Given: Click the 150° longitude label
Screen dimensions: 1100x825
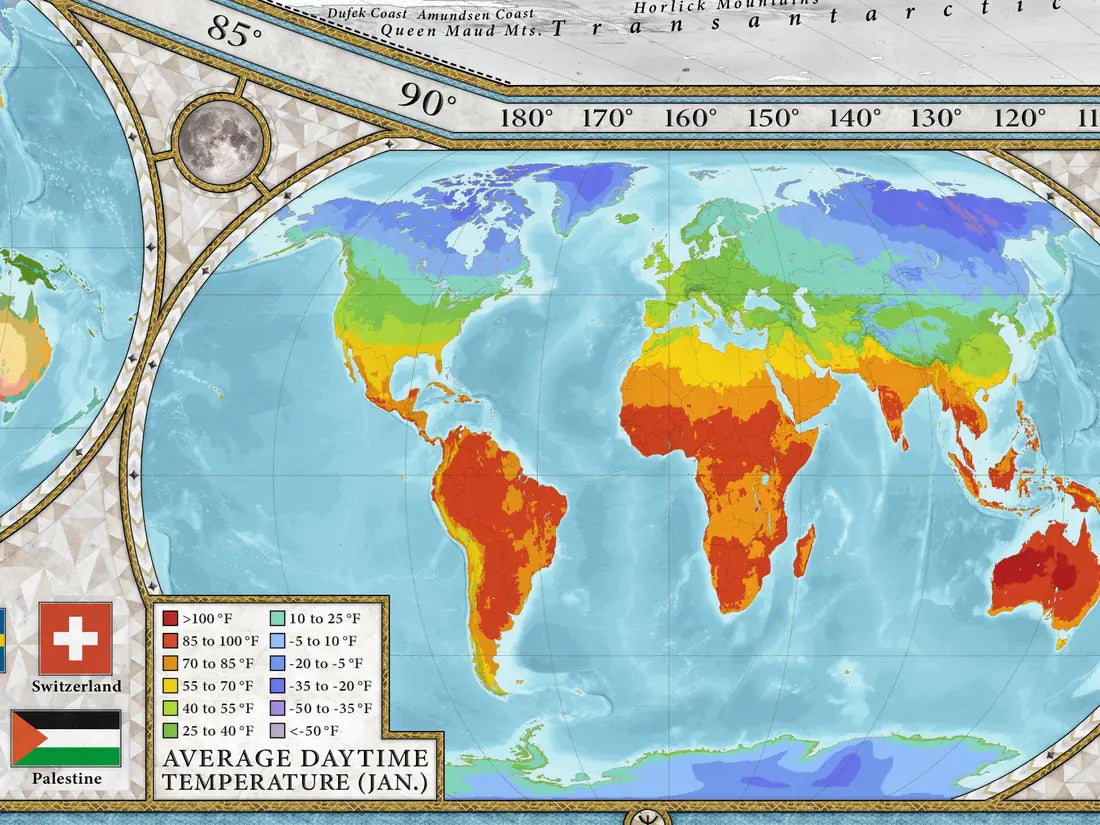Looking at the screenshot, I should [x=772, y=117].
